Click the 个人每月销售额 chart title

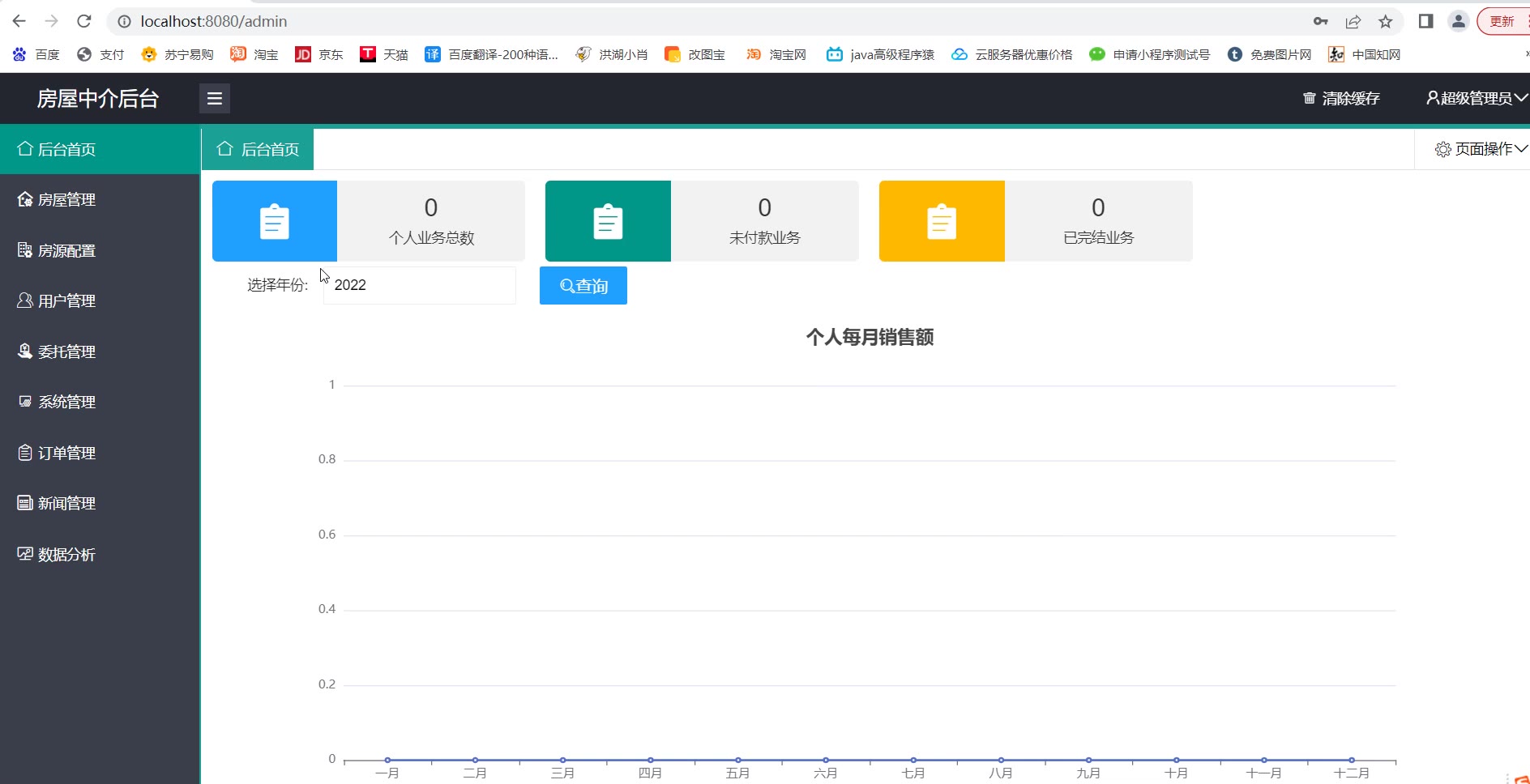point(870,337)
